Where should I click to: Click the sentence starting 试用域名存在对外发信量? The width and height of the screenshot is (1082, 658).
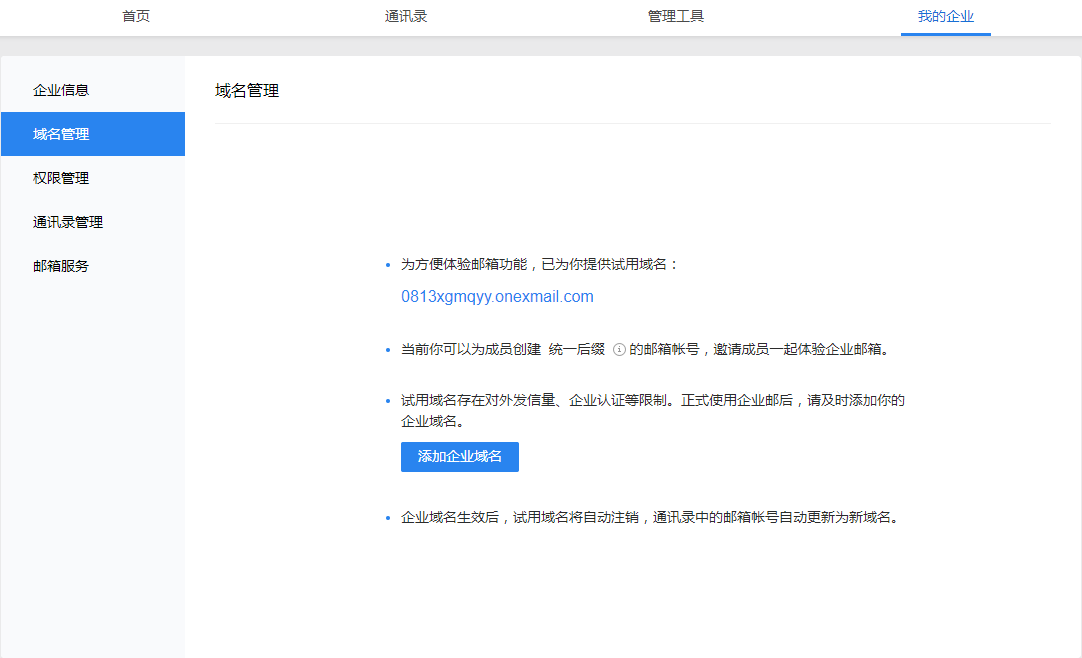[x=652, y=400]
